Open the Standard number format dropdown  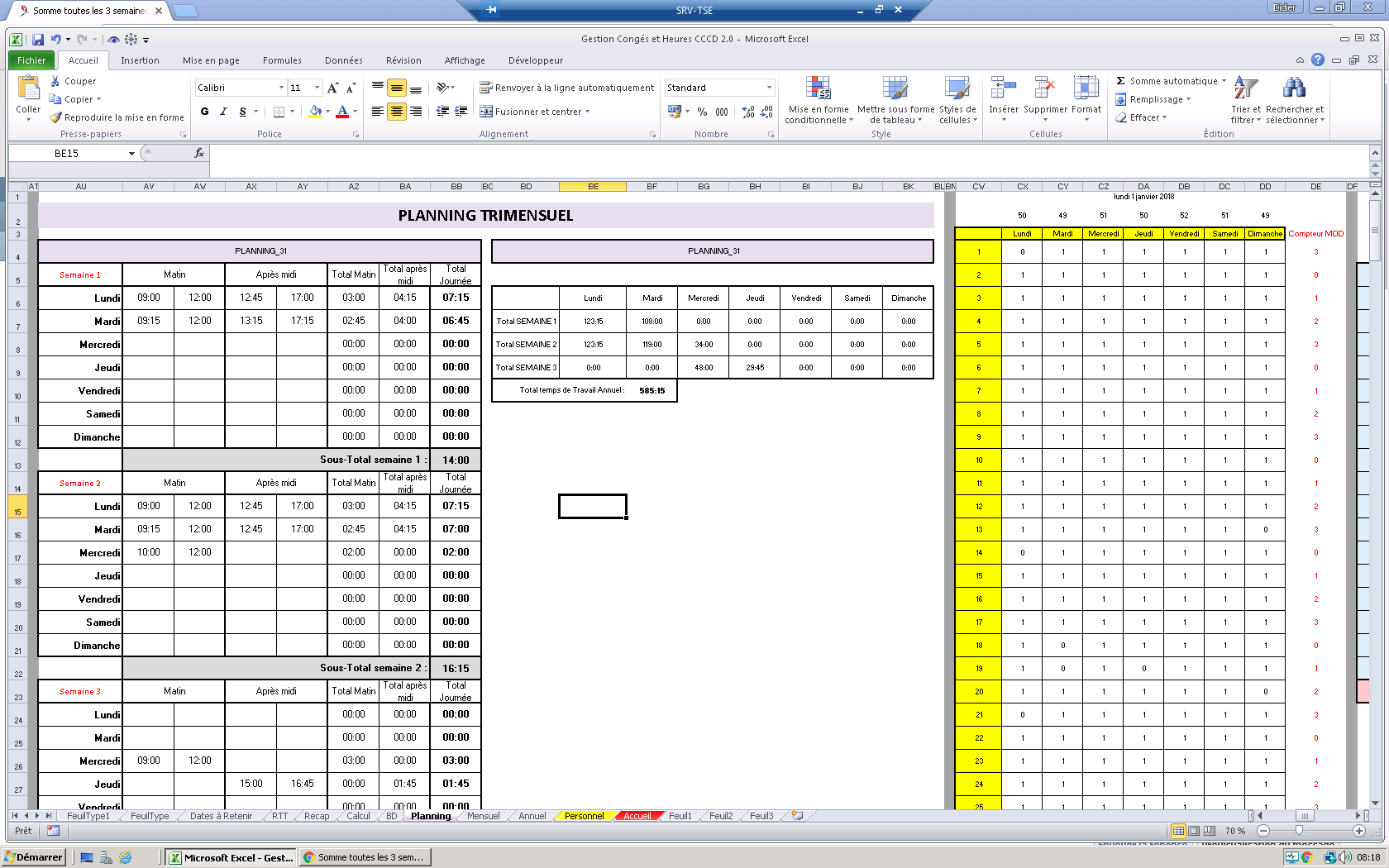coord(769,88)
